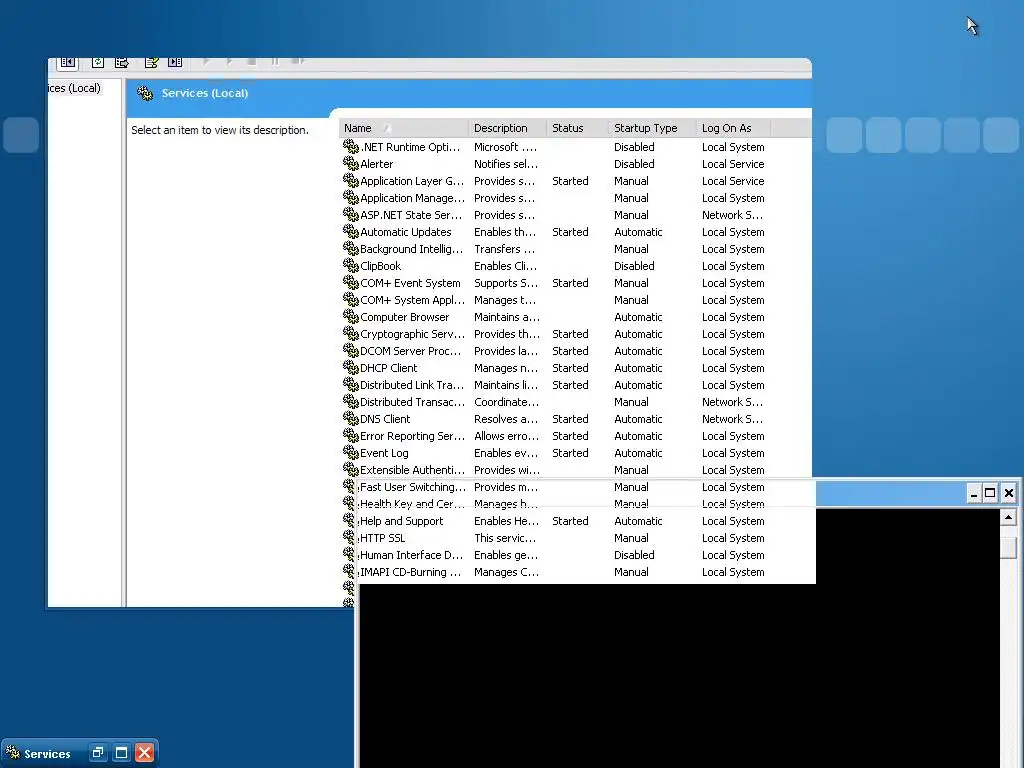Click the Services gear icon in the taskbar

(x=12, y=752)
